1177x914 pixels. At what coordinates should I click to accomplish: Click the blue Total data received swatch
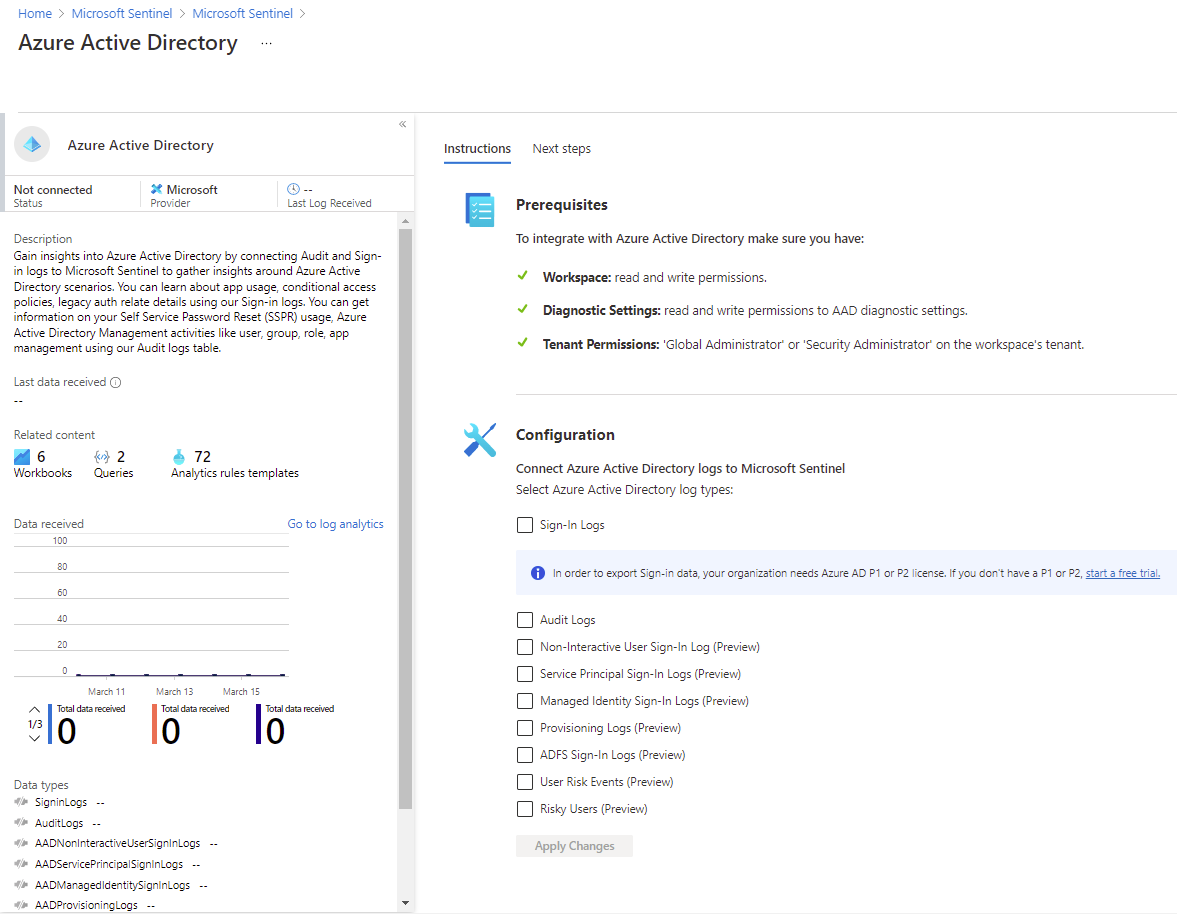[50, 724]
